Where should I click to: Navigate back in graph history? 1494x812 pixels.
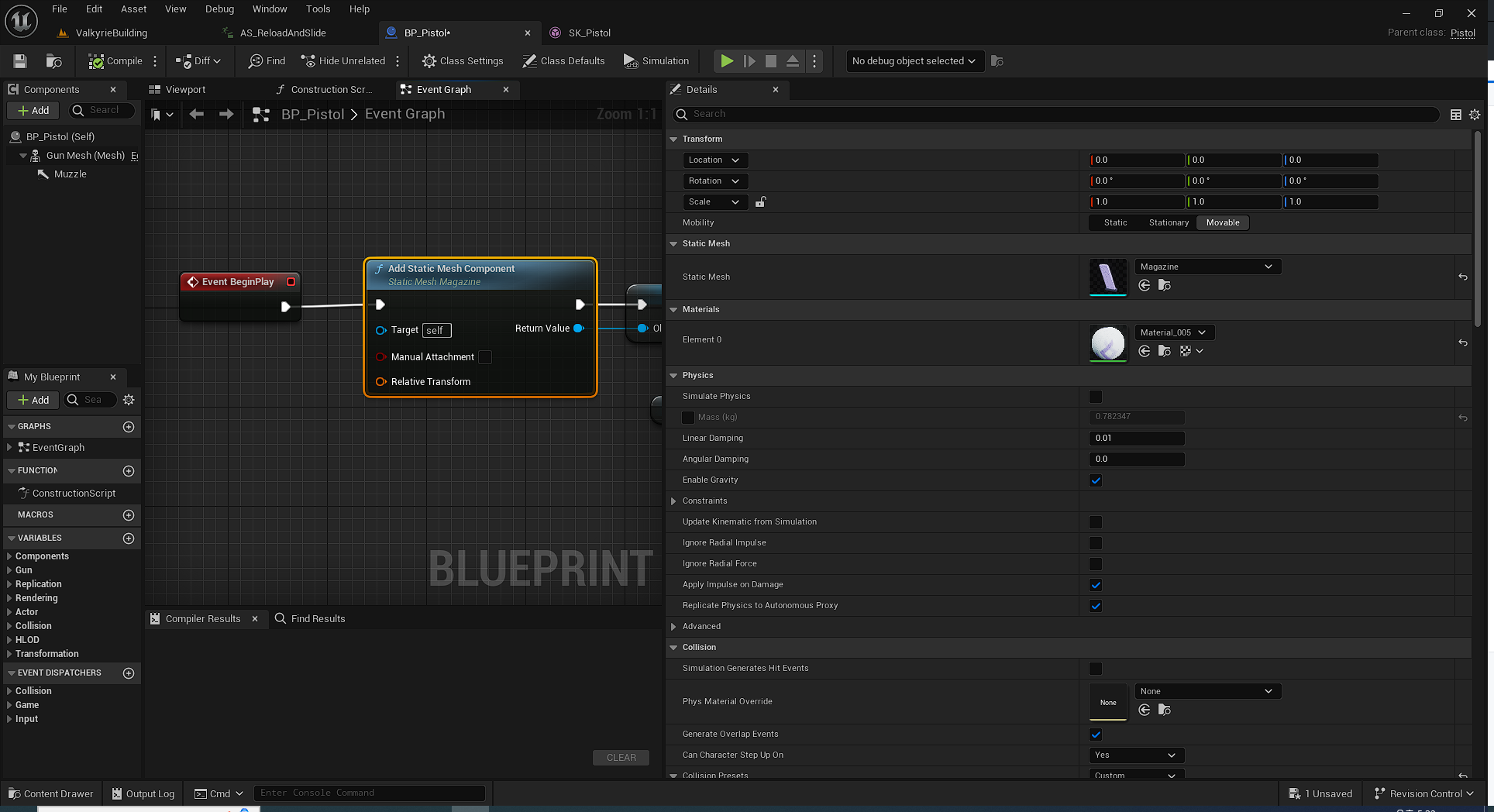[x=197, y=115]
